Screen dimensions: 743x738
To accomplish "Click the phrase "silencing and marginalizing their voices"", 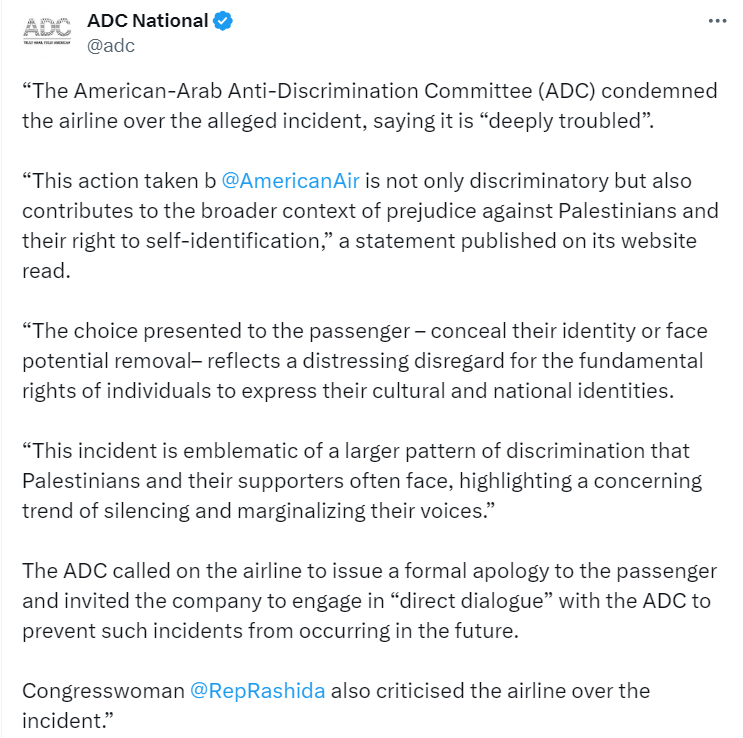I will 293,511.
